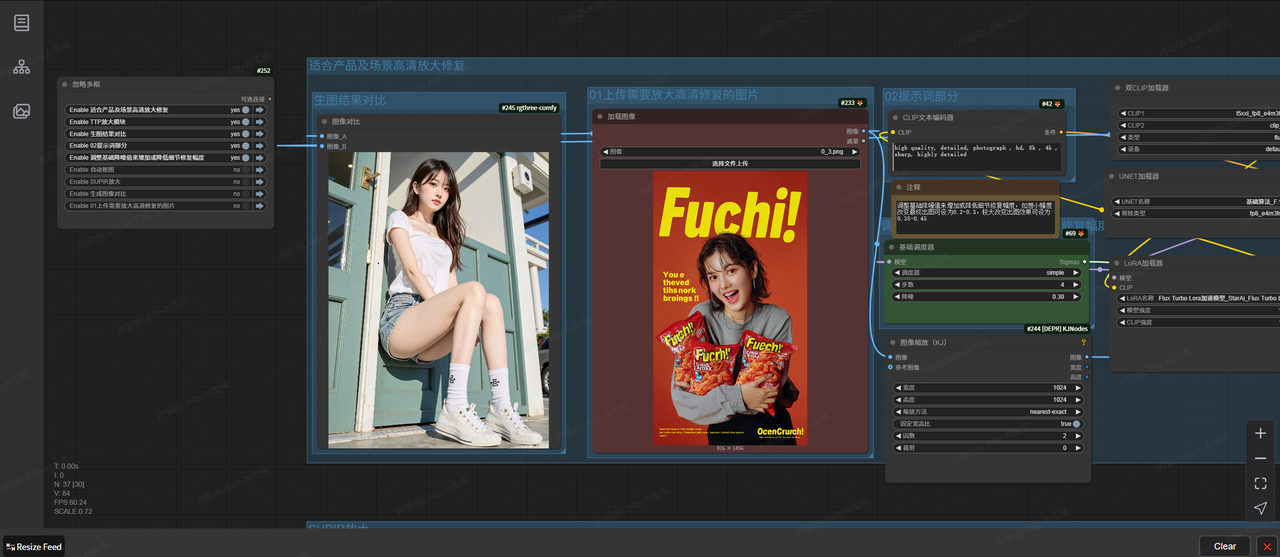This screenshot has height=557, width=1280.
Task: Toggle Enable 适合产品及场景高清放大修复 switch
Action: point(246,110)
